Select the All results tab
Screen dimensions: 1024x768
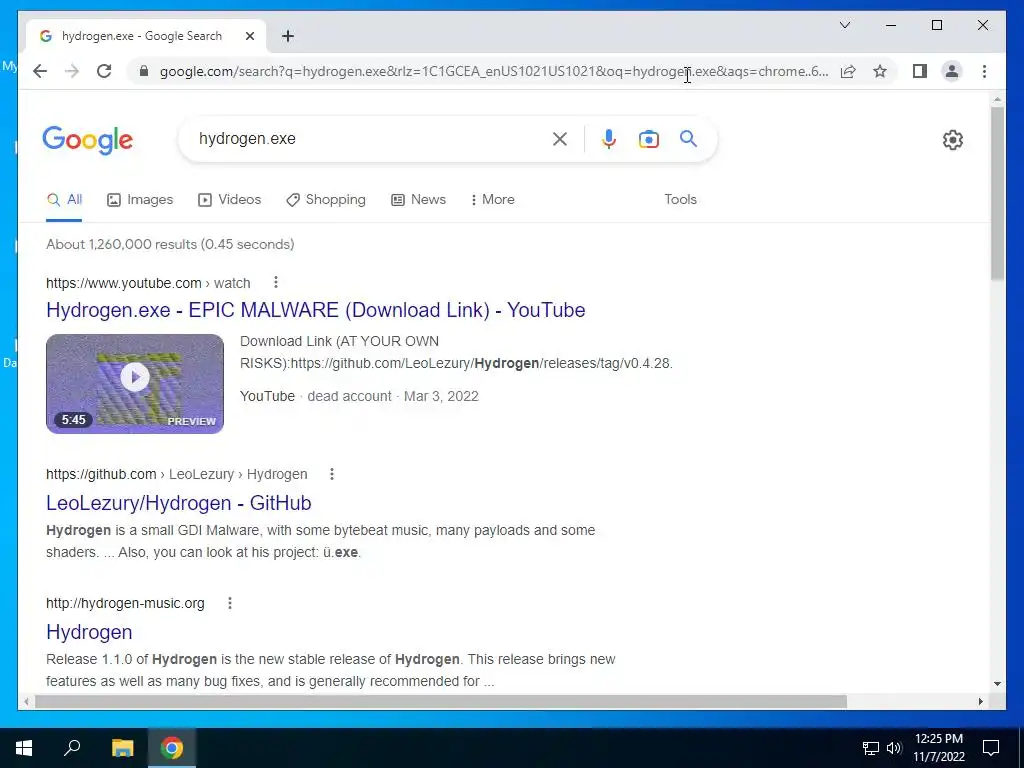click(x=64, y=200)
